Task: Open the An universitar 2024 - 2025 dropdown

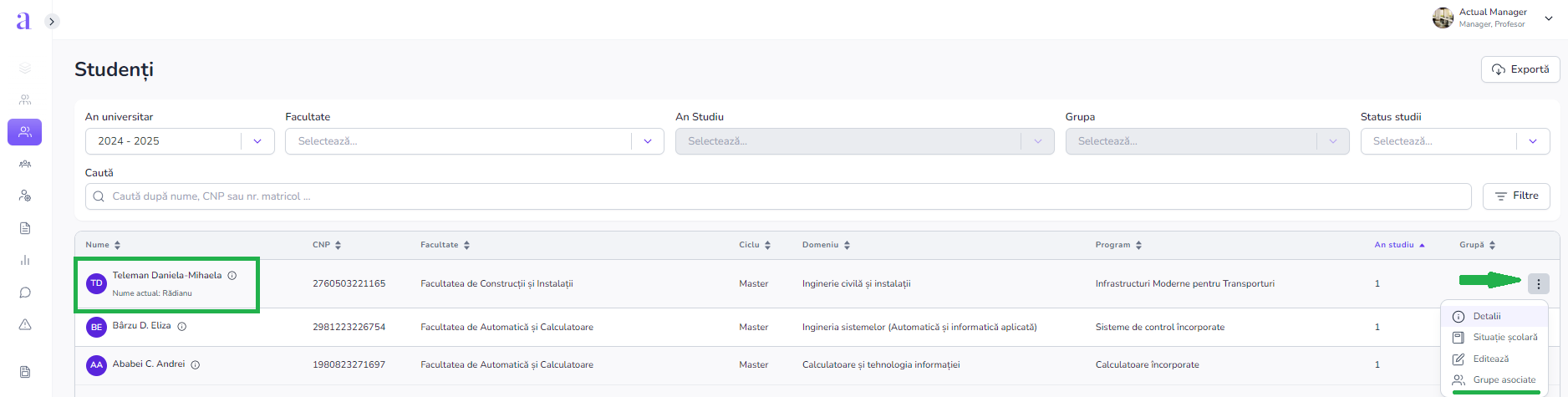Action: click(180, 141)
